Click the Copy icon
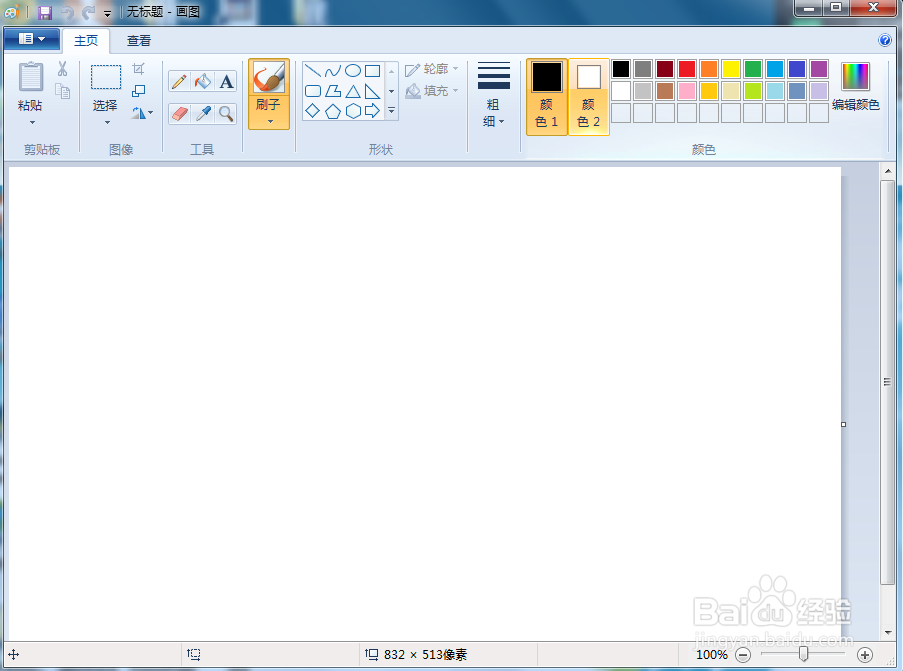The width and height of the screenshot is (903, 671). 62,91
